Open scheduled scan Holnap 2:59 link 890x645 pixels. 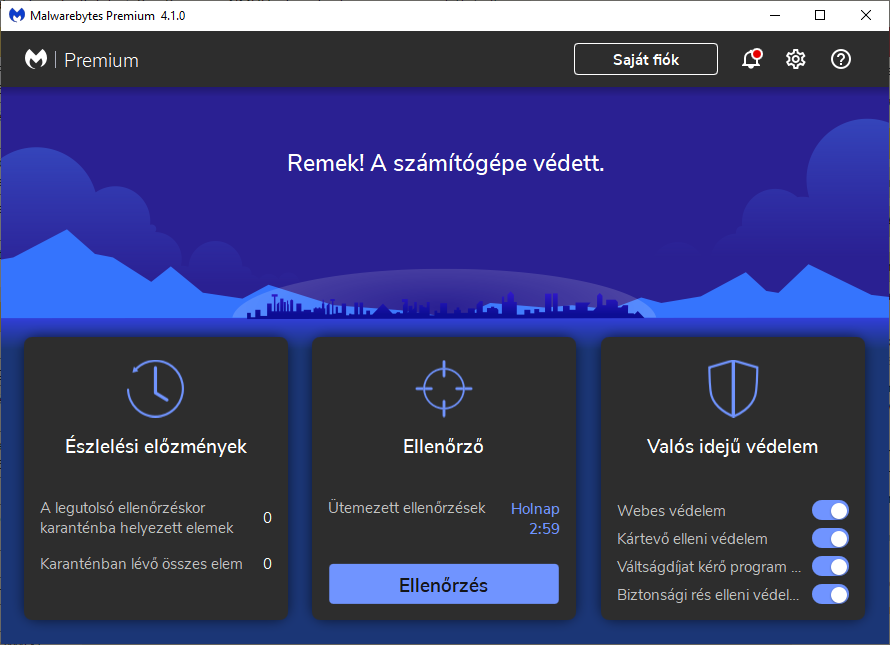[535, 519]
